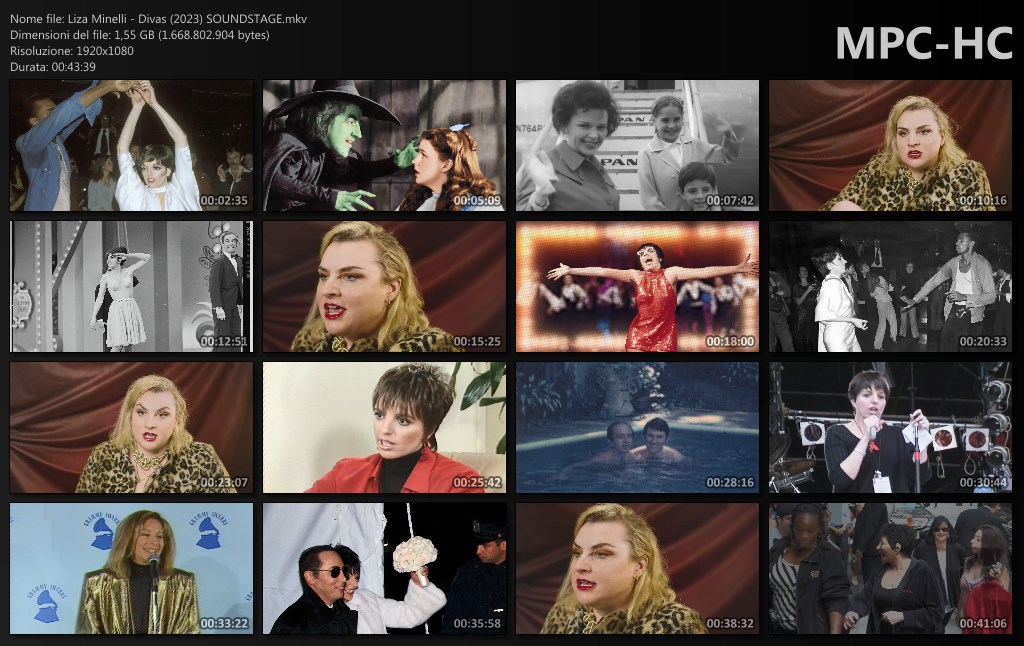Click the microphone stage thumbnail at 00:30:44
Image resolution: width=1024 pixels, height=646 pixels.
coord(890,428)
